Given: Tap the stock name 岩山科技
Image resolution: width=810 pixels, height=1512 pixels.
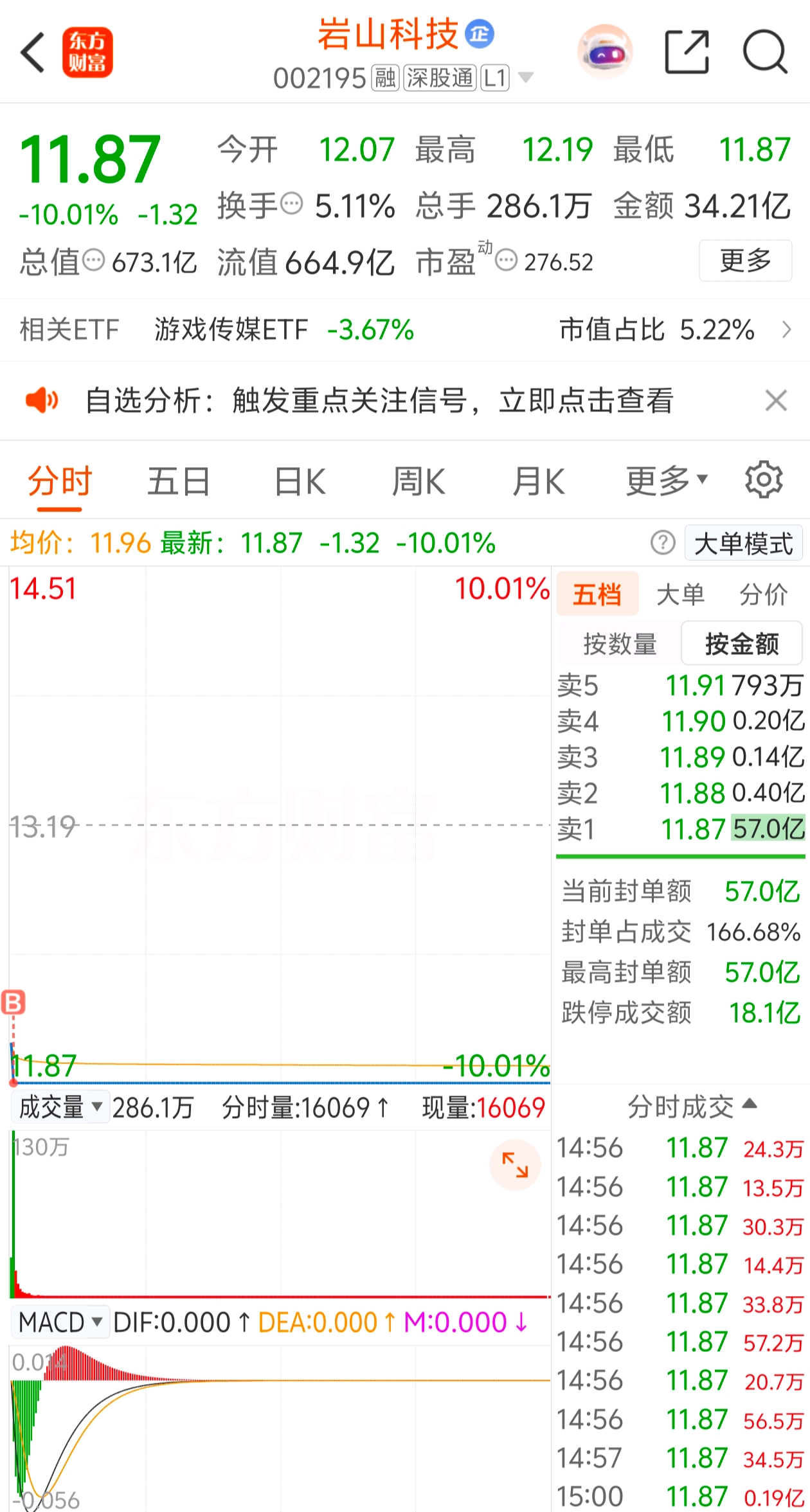Looking at the screenshot, I should 388,34.
